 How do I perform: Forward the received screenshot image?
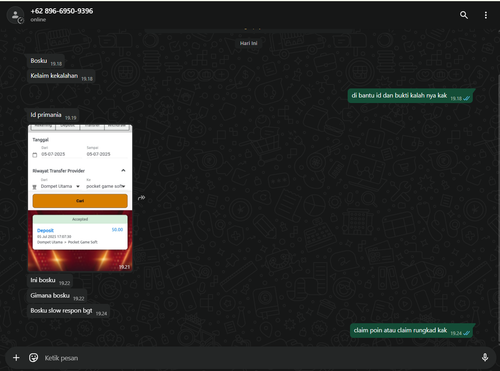coord(141,198)
